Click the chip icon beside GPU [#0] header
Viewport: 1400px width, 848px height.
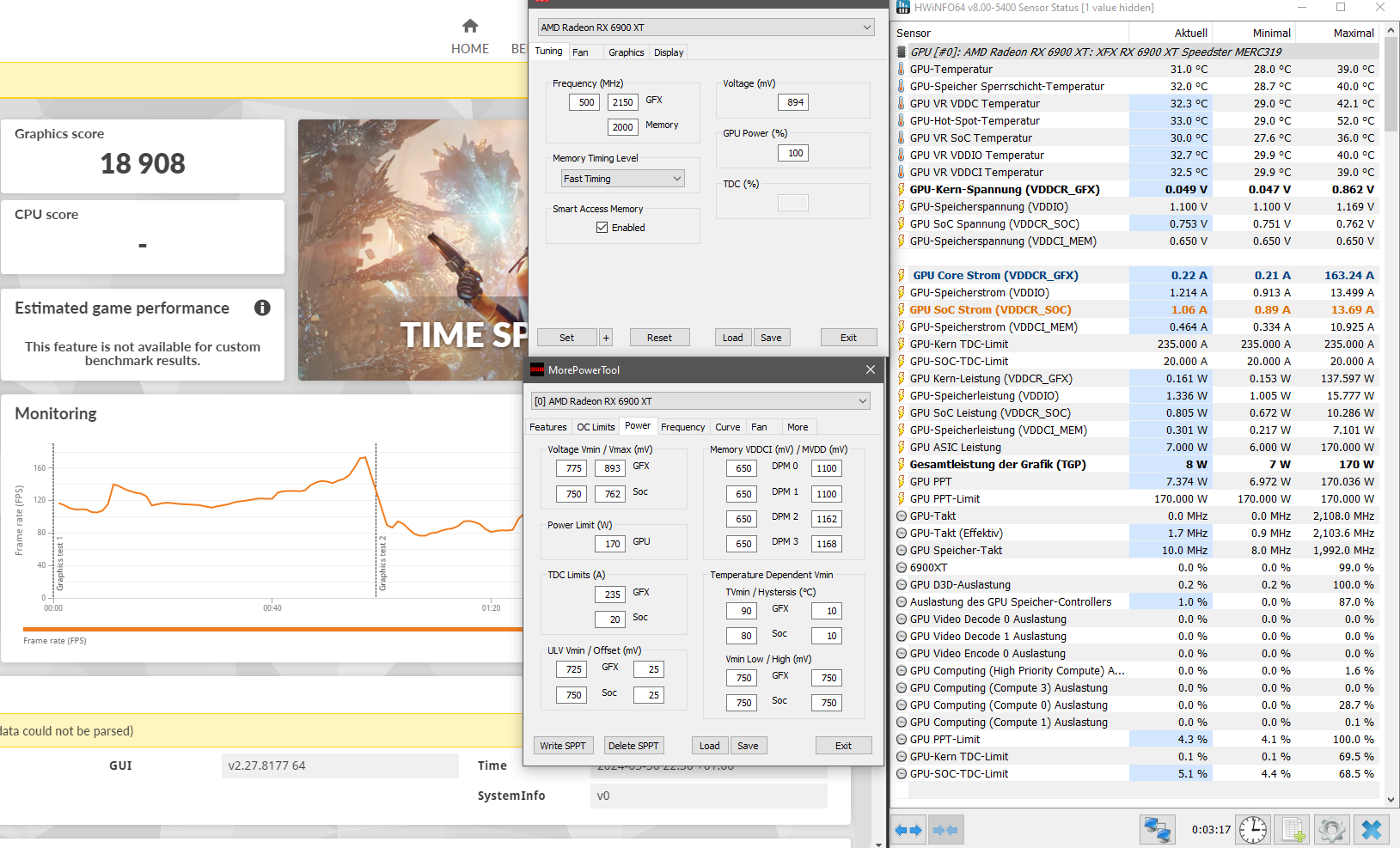coord(902,52)
